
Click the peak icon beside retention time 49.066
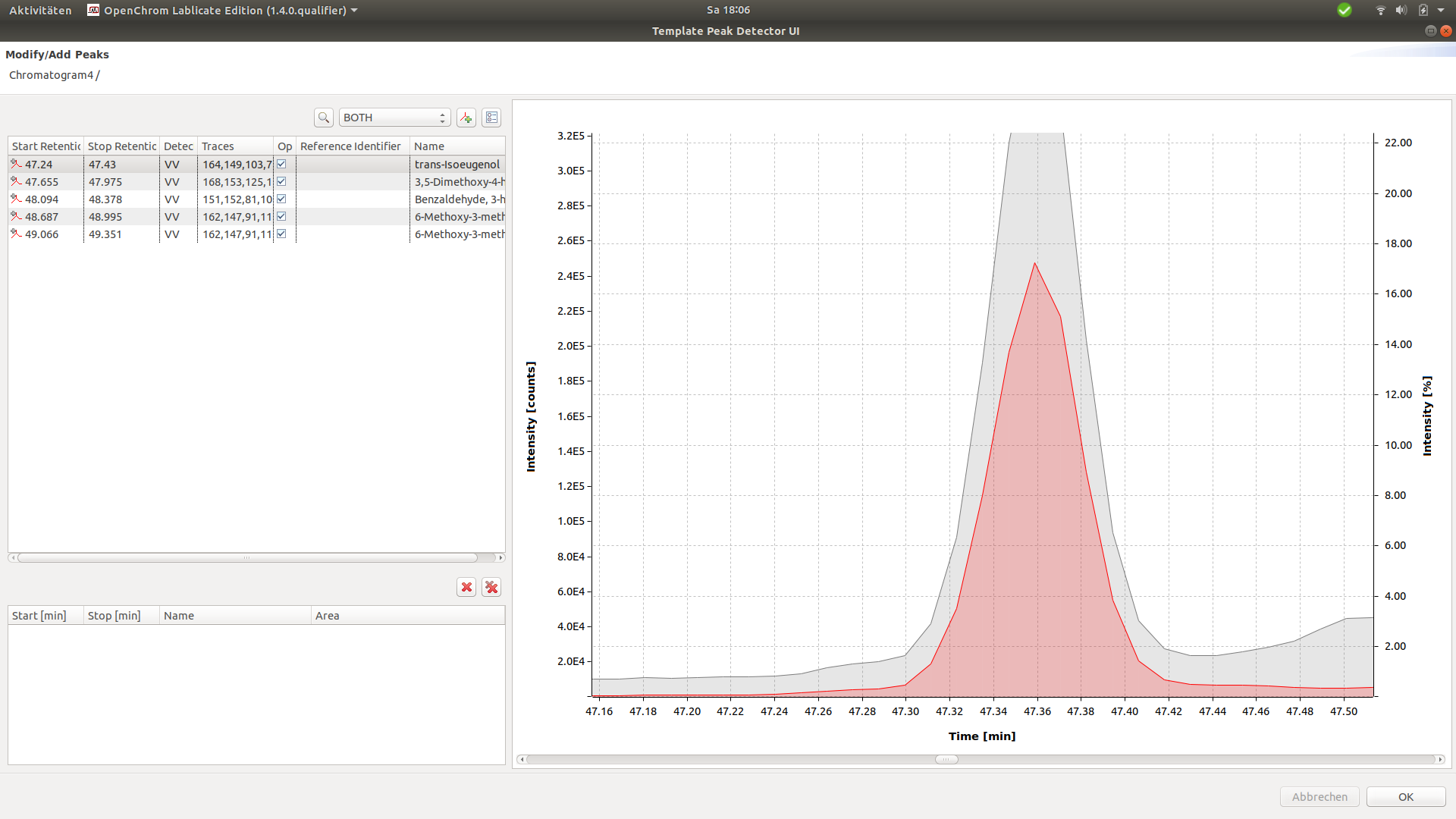click(16, 234)
